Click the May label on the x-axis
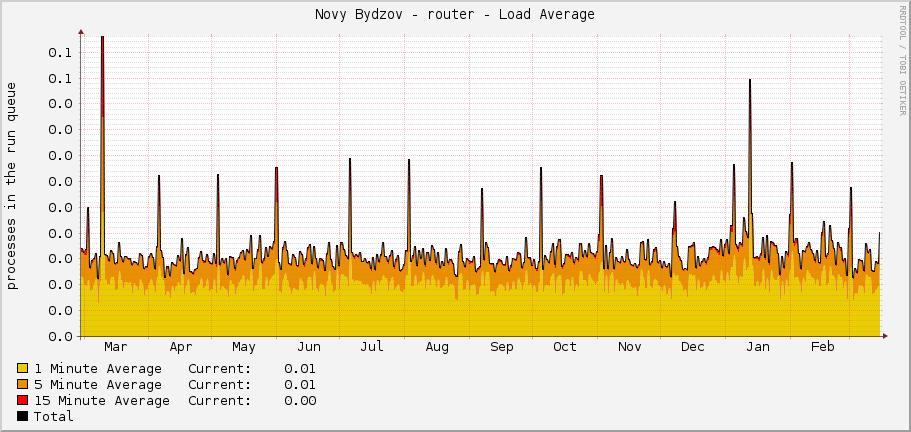The image size is (911, 432). click(x=243, y=347)
